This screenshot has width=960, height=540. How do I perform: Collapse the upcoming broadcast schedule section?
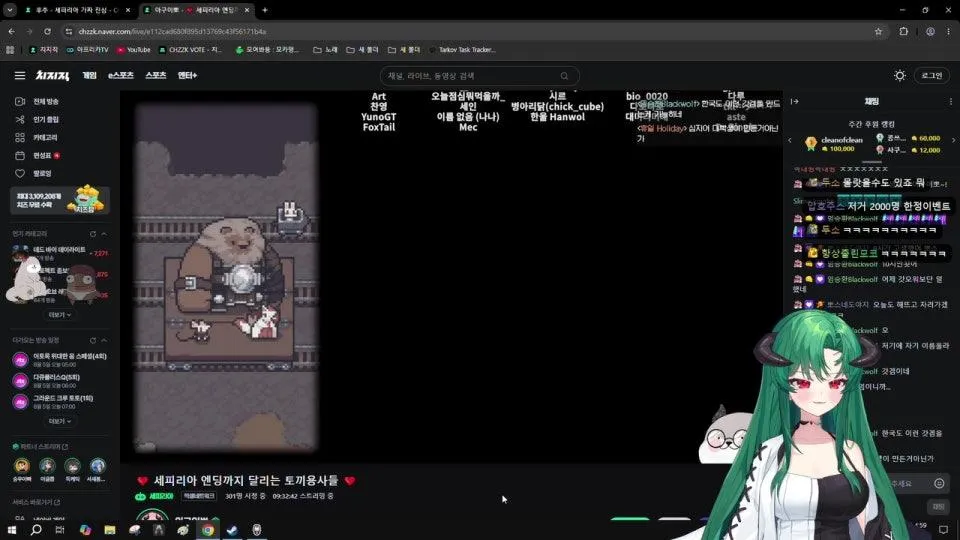point(104,340)
